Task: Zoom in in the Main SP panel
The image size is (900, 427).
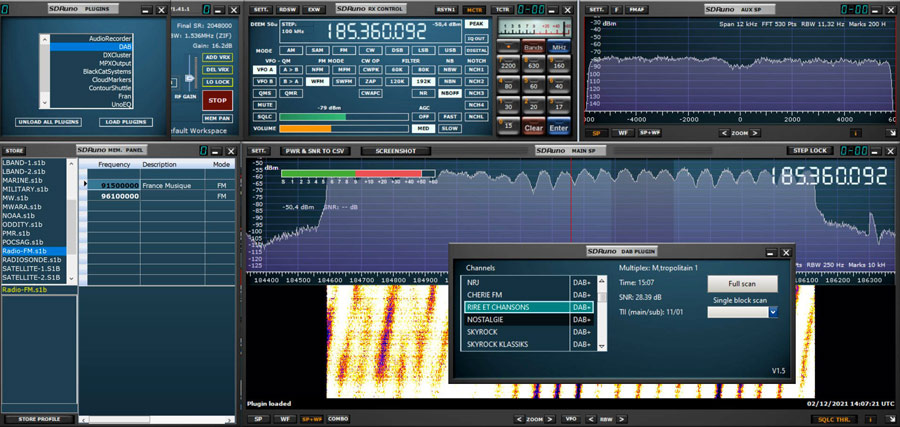Action: coord(550,419)
